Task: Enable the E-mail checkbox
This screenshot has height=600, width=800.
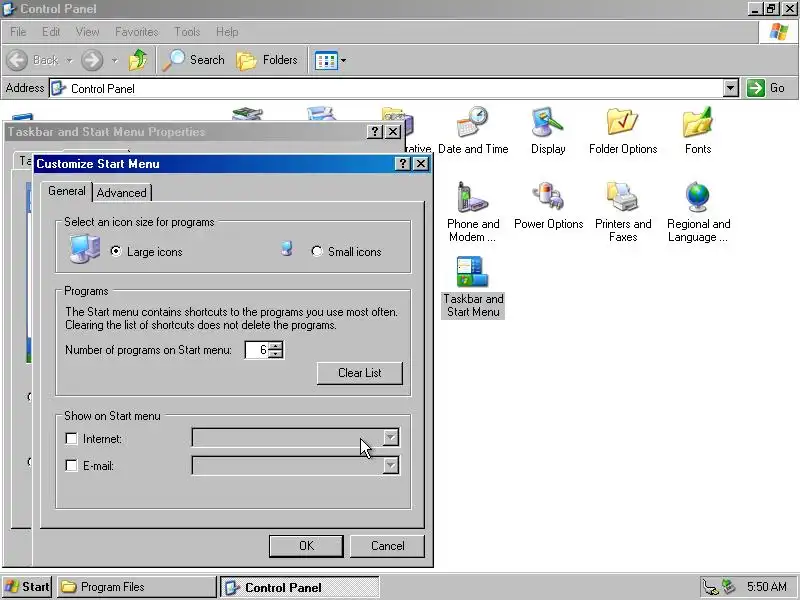Action: click(x=71, y=466)
